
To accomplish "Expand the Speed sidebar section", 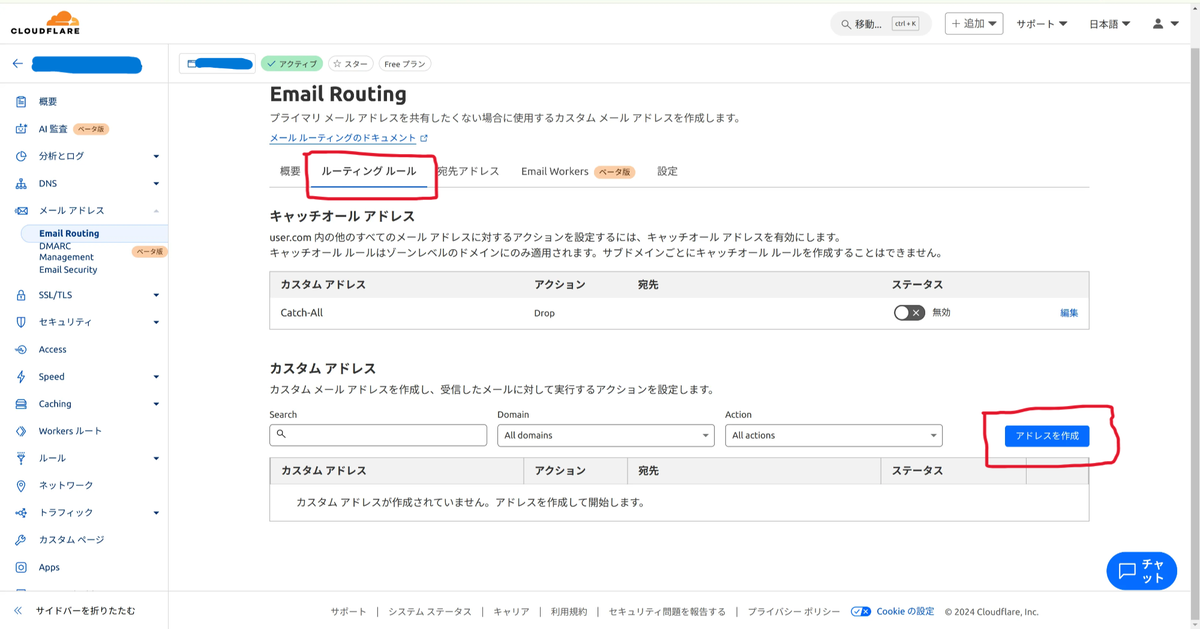I will 156,377.
